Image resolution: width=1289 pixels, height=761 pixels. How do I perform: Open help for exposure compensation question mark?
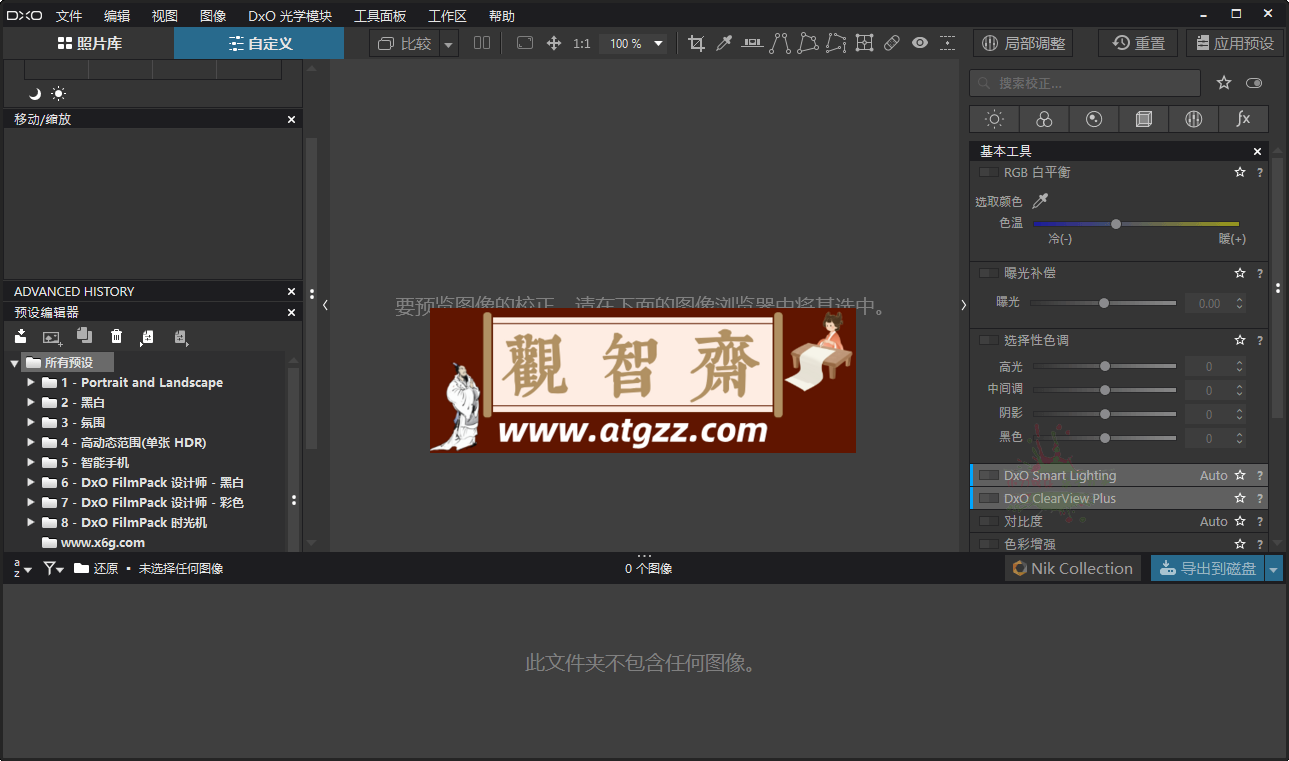(x=1260, y=273)
